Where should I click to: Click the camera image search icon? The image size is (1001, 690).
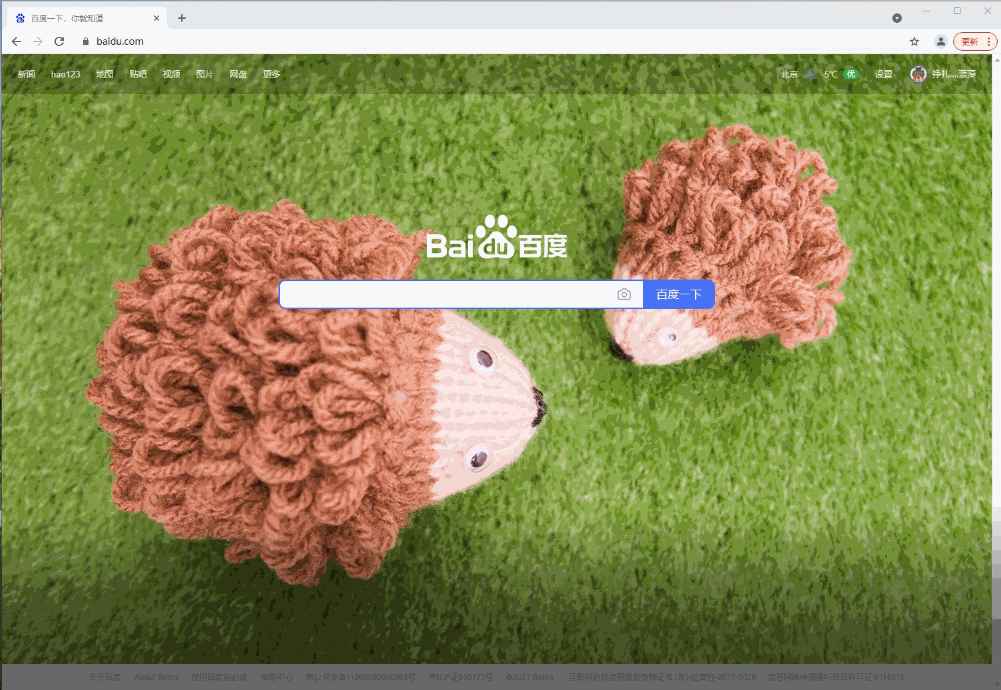624,294
